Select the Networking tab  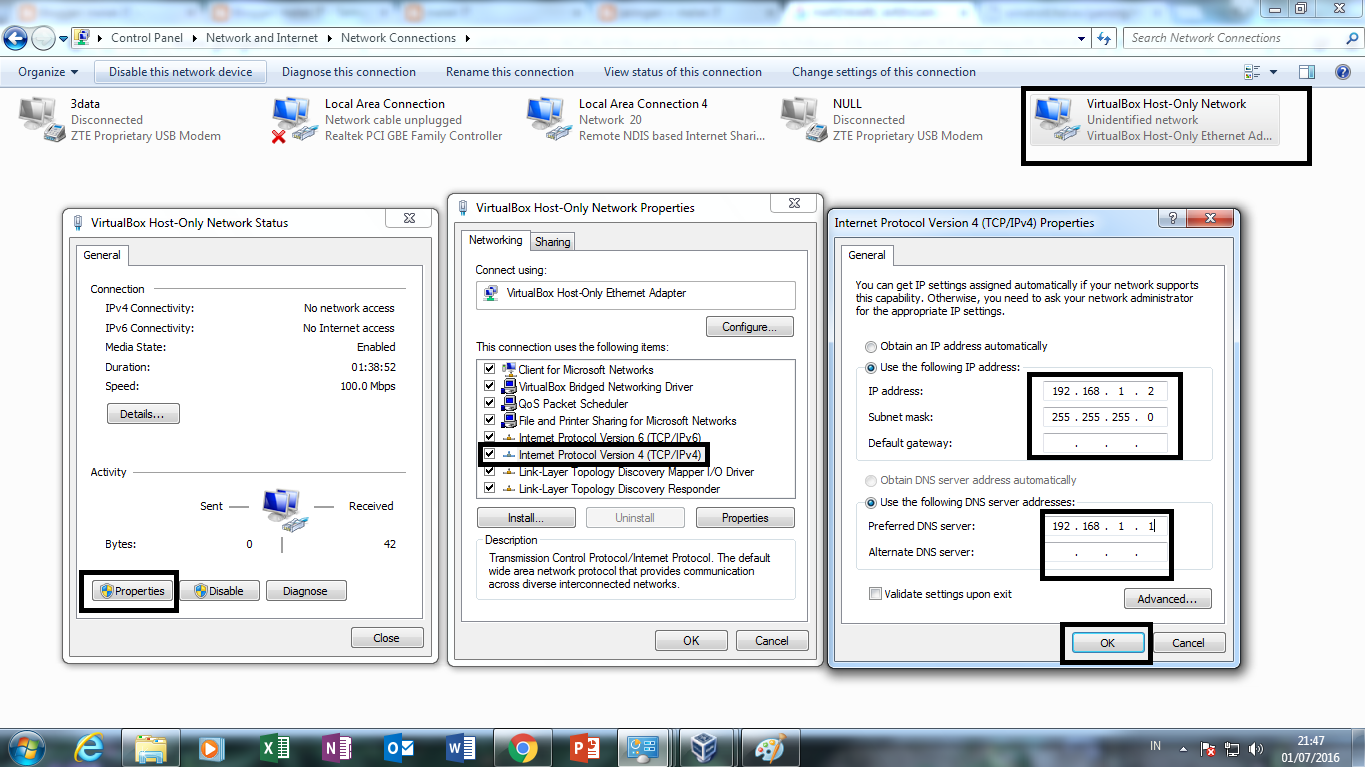pos(496,240)
